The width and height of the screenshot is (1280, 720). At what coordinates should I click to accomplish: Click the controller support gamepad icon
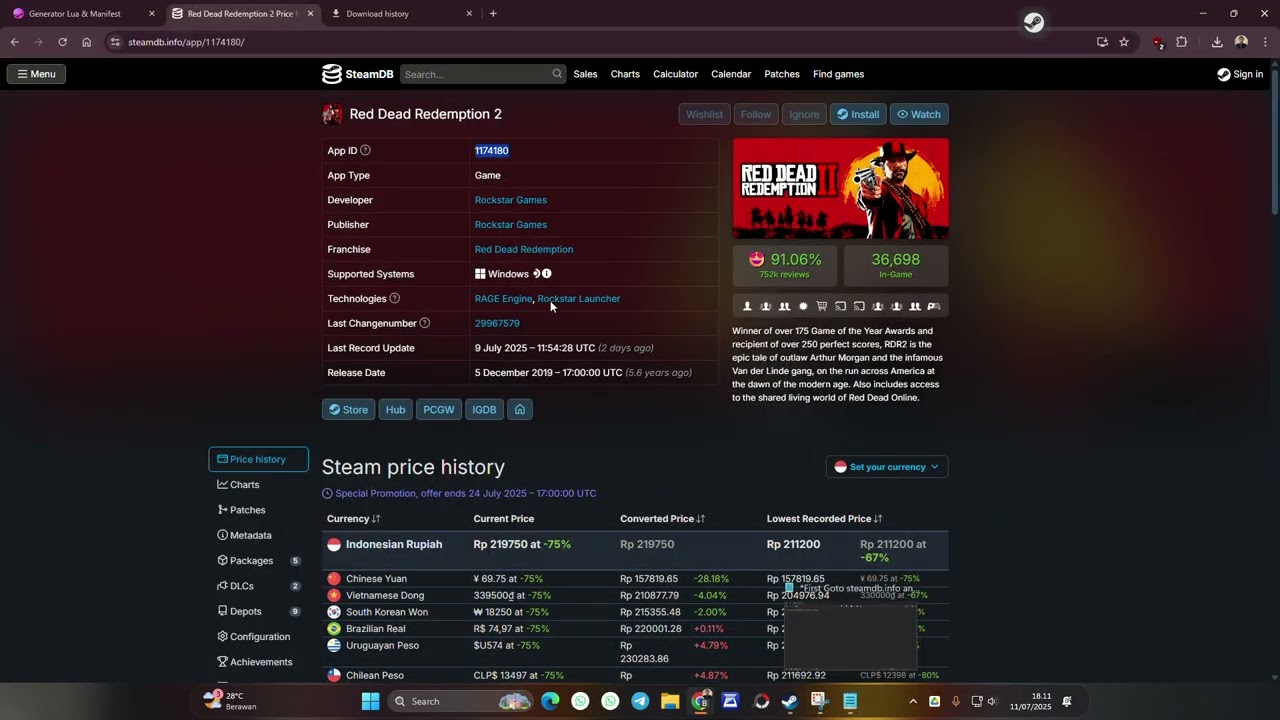tap(933, 306)
